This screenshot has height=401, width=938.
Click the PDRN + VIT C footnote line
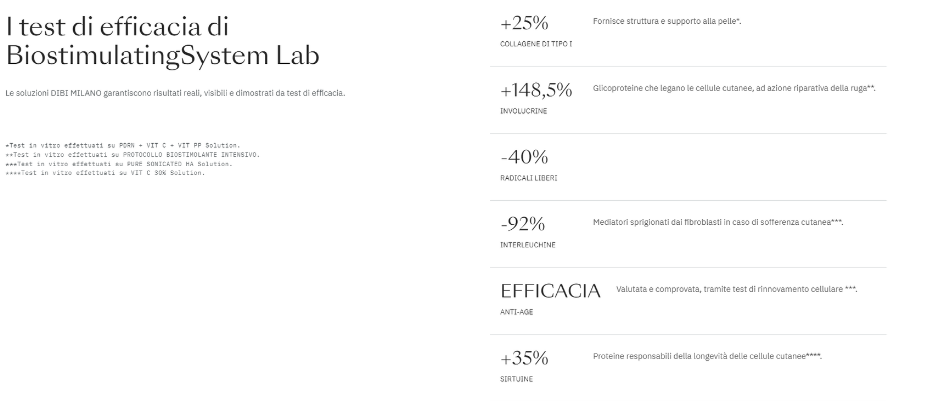[123, 145]
